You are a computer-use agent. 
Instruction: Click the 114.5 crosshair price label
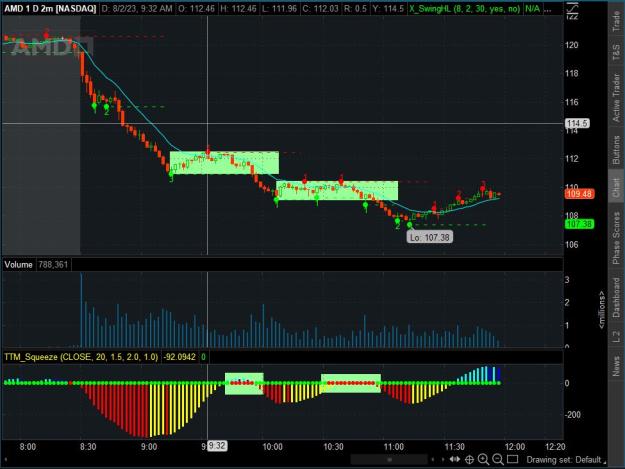tap(577, 123)
